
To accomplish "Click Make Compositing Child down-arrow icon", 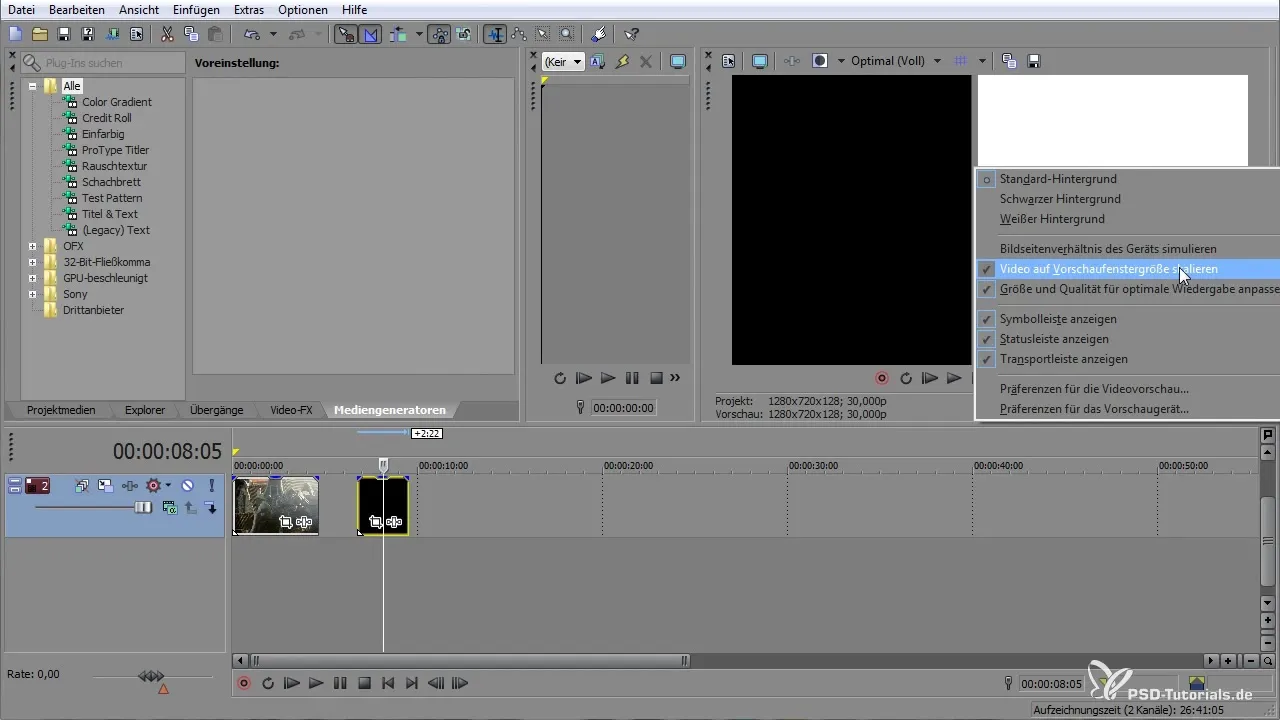I will [x=211, y=508].
